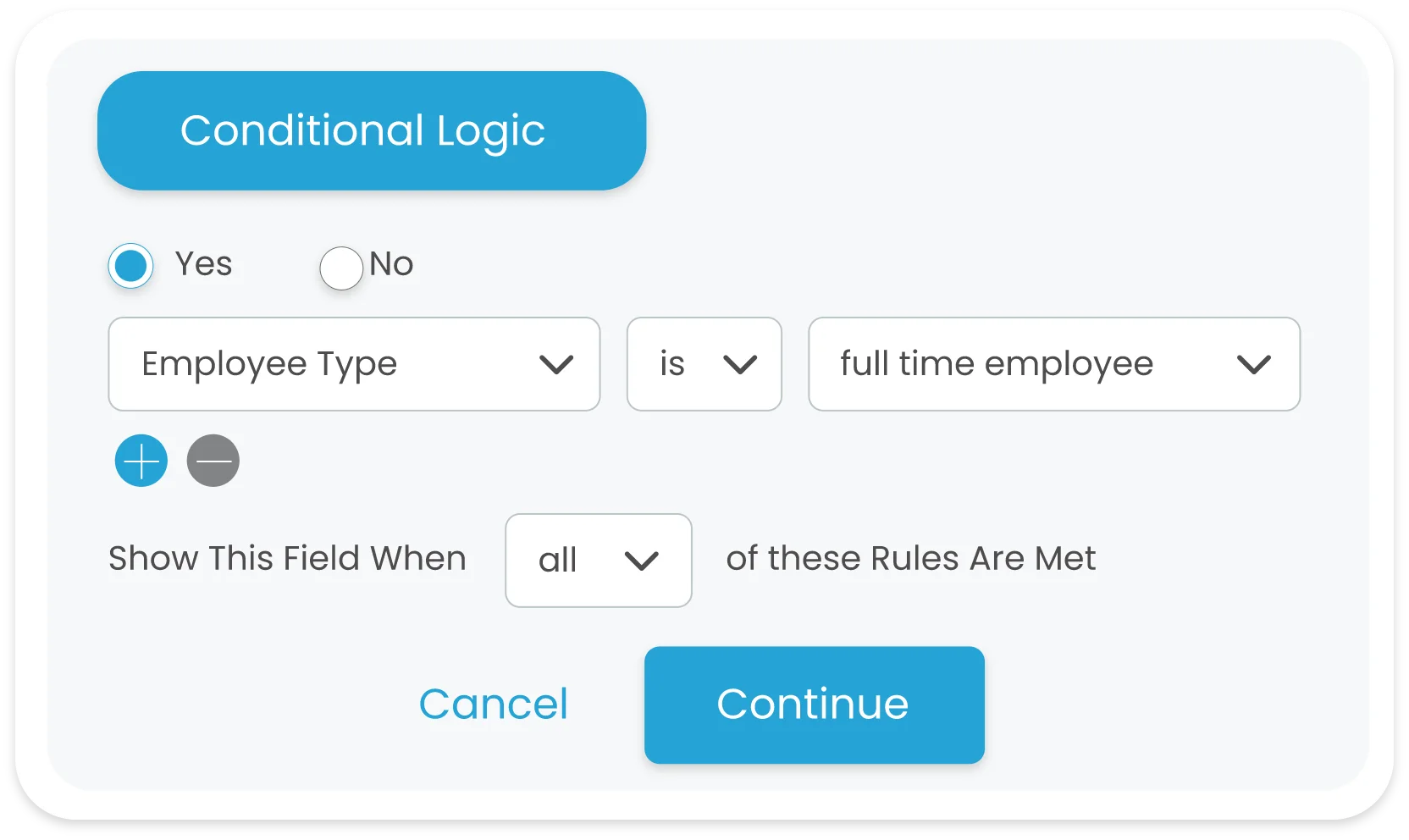Open the Employee Type dropdown
The height and width of the screenshot is (840, 1409).
[353, 364]
